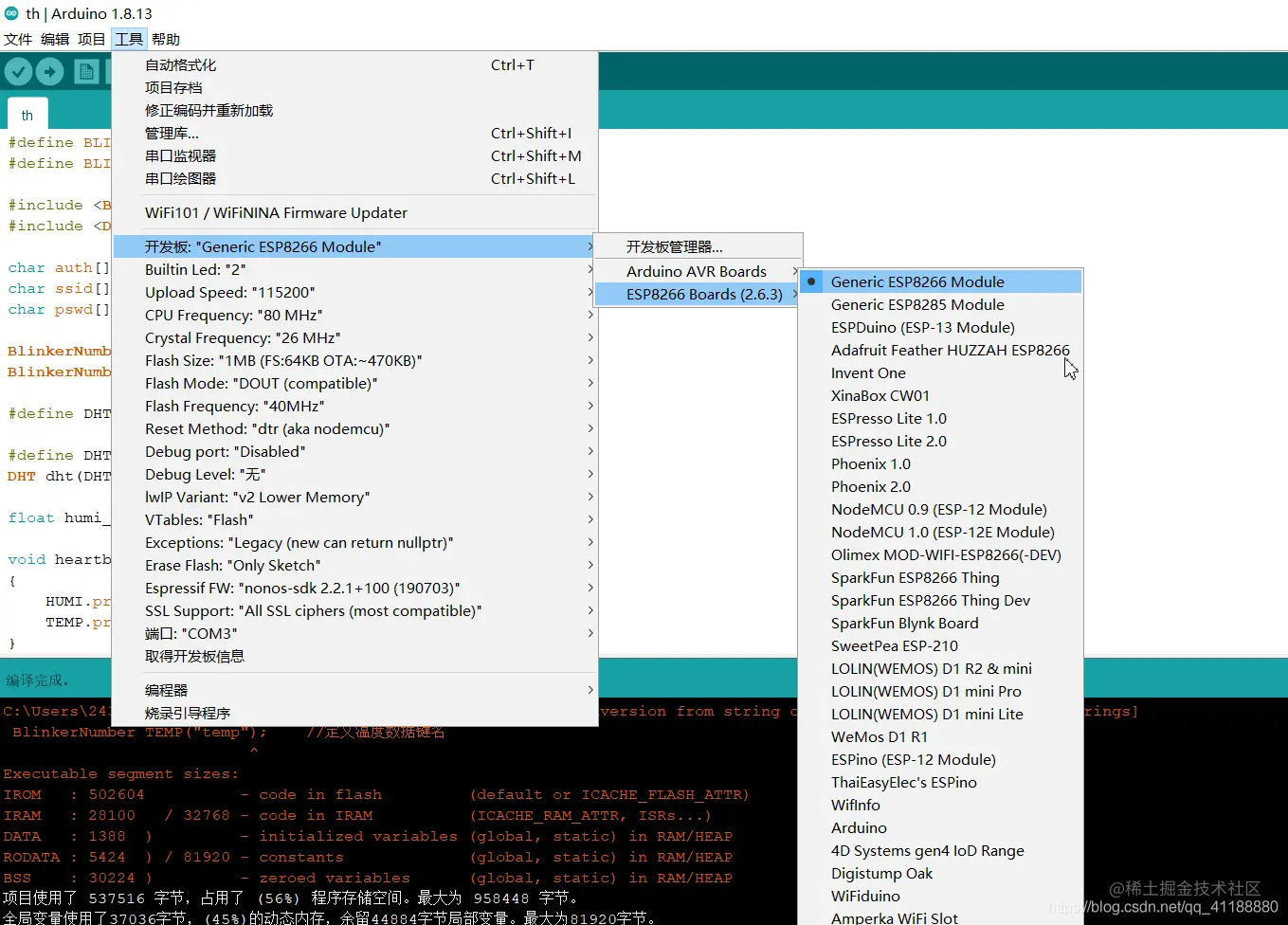Expand the Erase Flash "Only Sketch" submenu
Image resolution: width=1288 pixels, height=925 pixels.
coord(355,565)
